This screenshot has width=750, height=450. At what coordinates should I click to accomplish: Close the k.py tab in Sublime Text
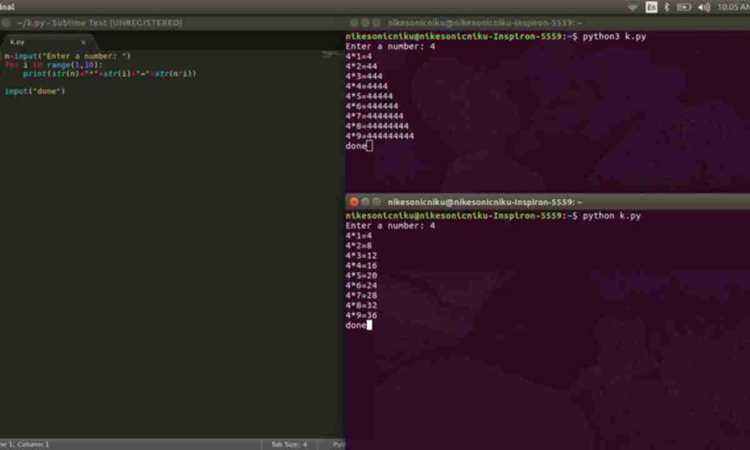click(83, 43)
